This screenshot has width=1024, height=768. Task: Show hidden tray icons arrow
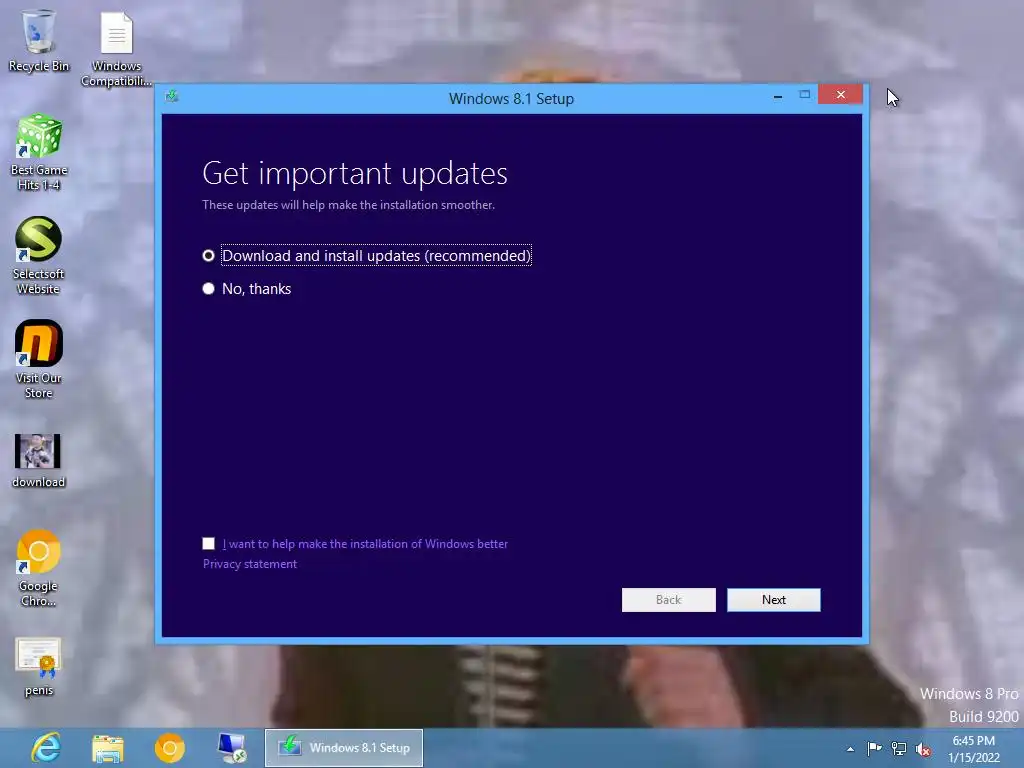850,749
